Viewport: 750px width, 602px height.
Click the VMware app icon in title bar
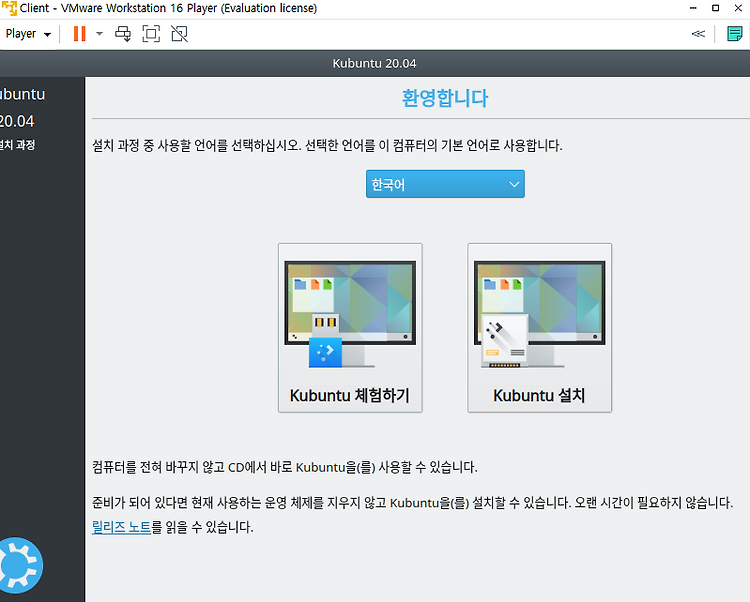pos(9,8)
